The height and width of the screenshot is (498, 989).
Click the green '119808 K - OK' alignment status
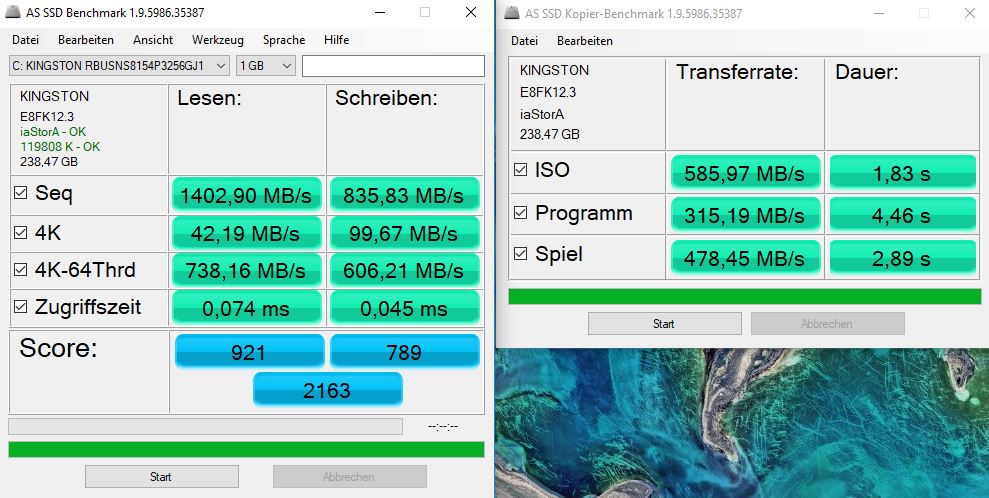click(x=60, y=146)
